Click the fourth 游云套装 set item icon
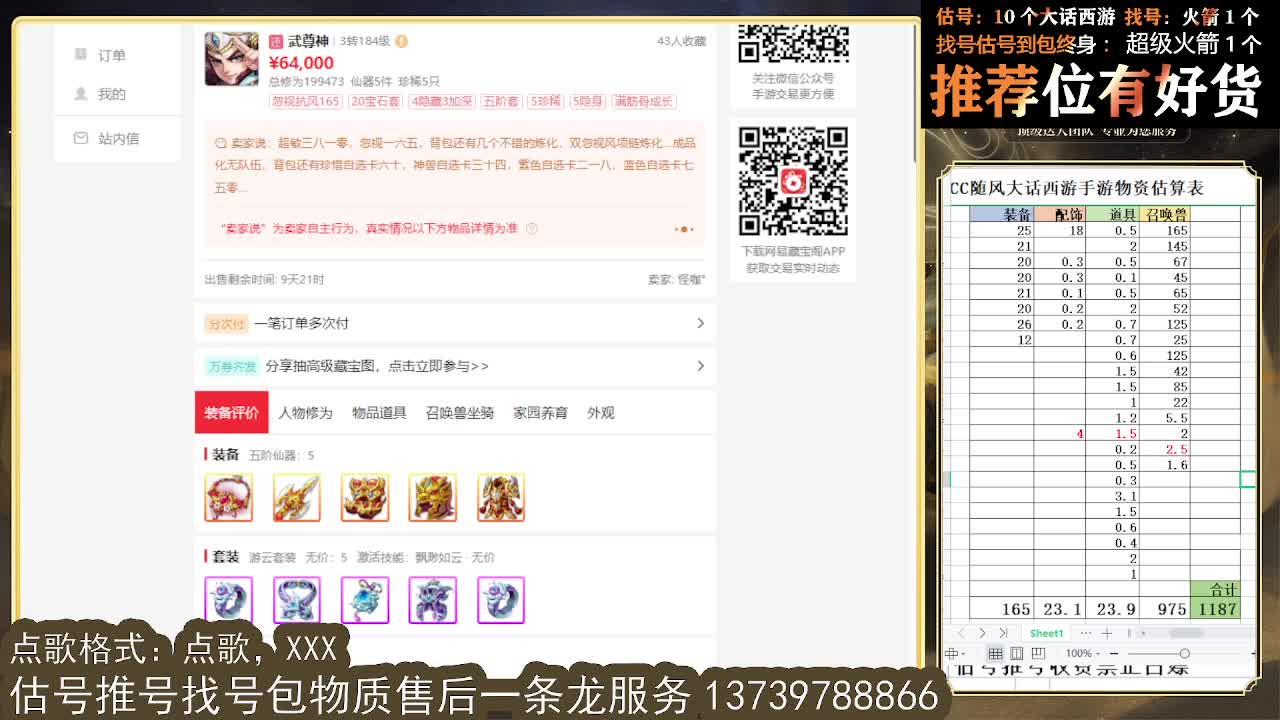Screen dimensions: 1280x720 click(x=433, y=600)
